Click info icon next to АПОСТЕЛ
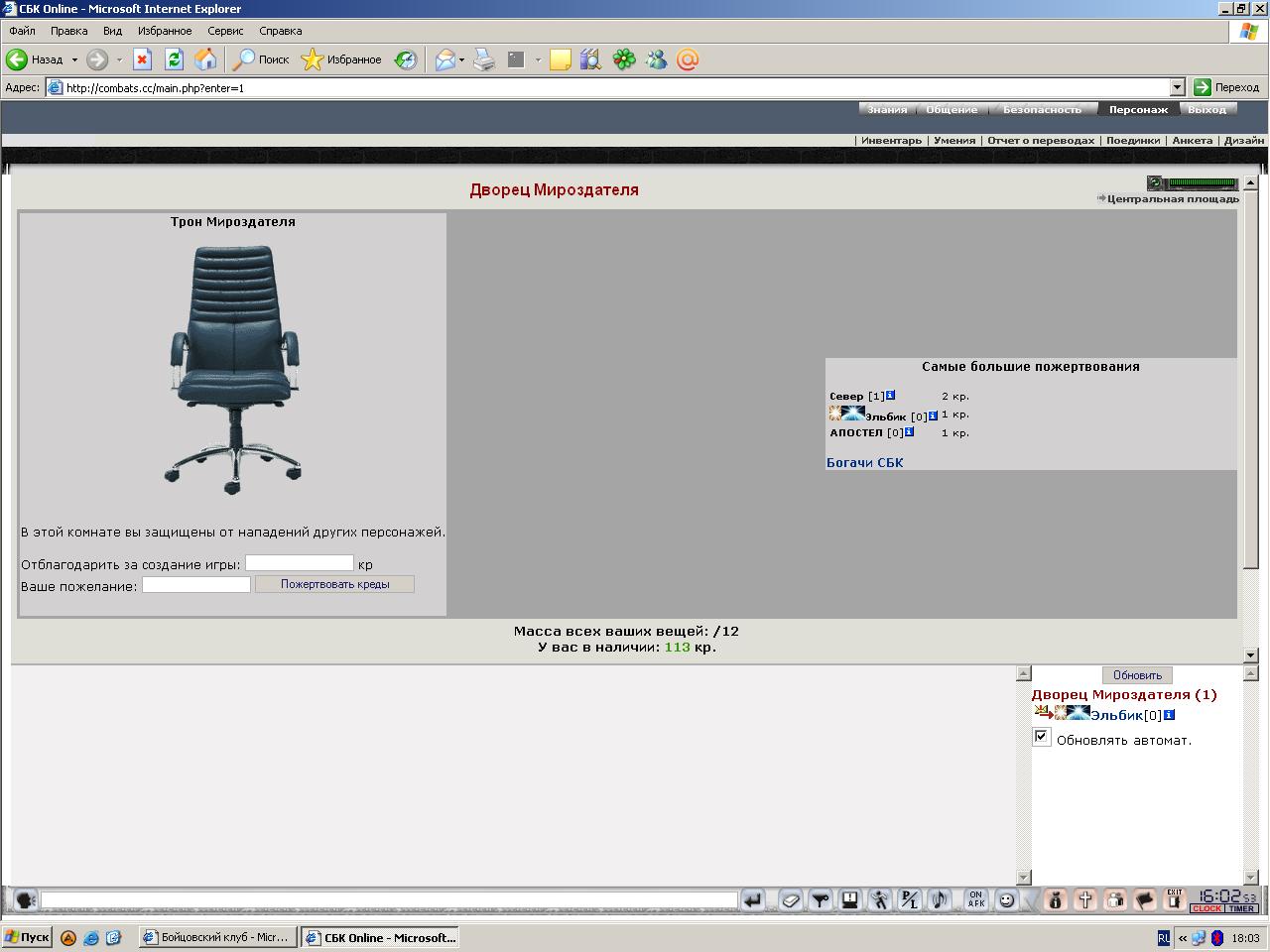Viewport: 1270px width, 952px height. click(909, 431)
